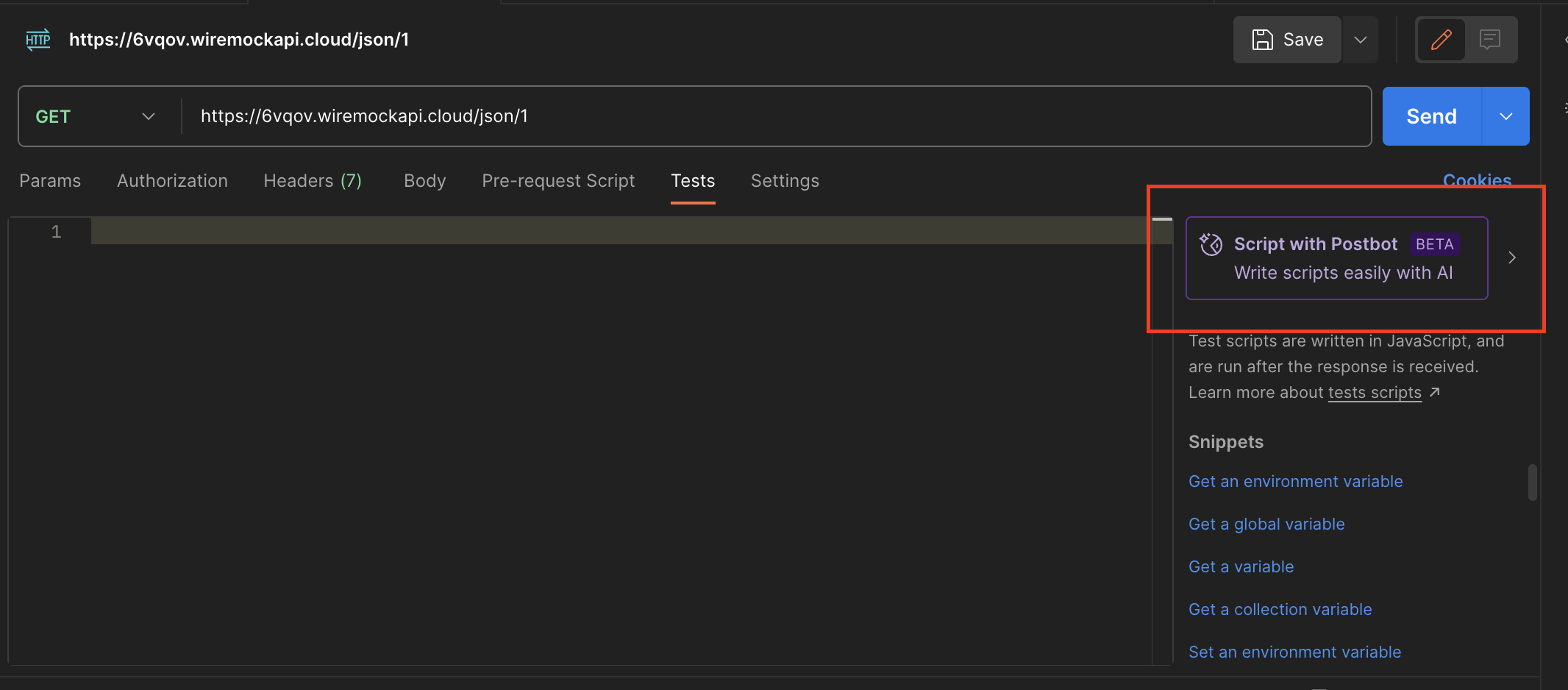Viewport: 1568px width, 690px height.
Task: Click the blue Send button
Action: (1431, 116)
